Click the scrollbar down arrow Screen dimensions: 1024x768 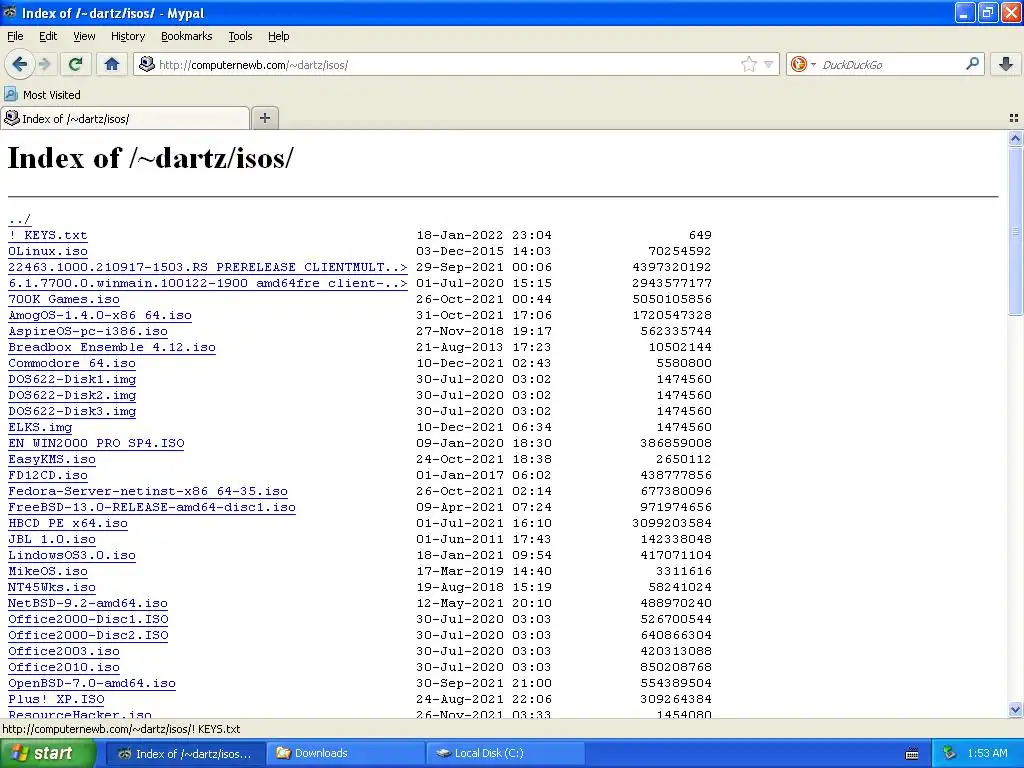1015,709
